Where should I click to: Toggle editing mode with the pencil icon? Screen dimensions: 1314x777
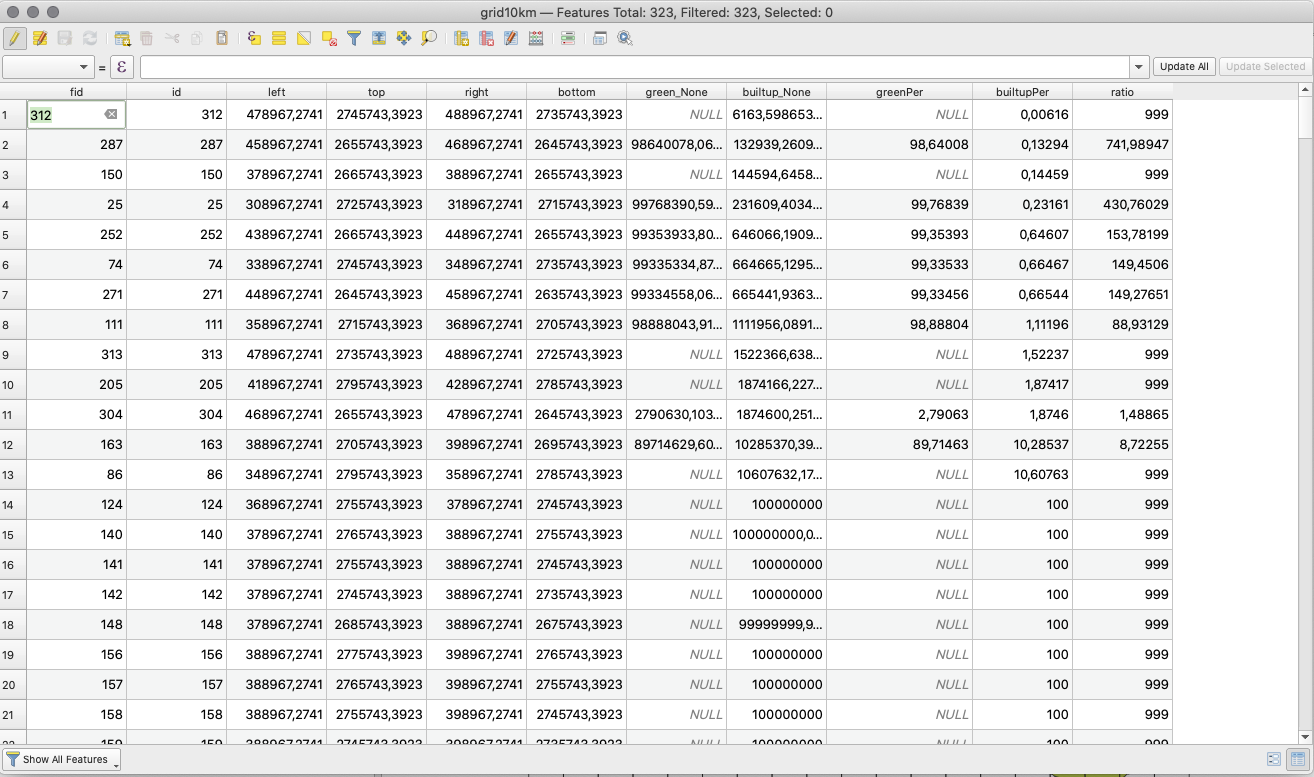[x=14, y=38]
